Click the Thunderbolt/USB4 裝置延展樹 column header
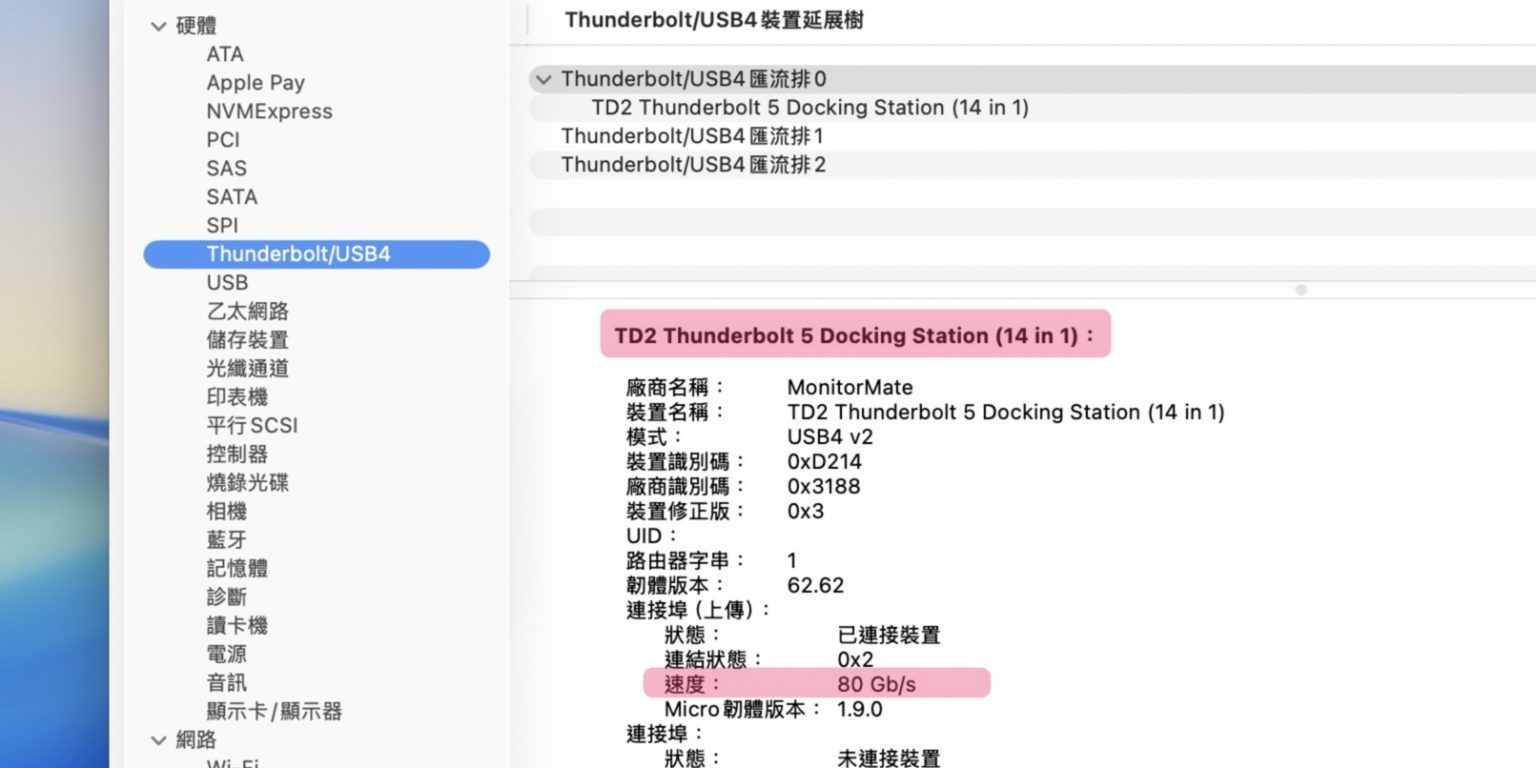Image resolution: width=1536 pixels, height=768 pixels. [714, 20]
